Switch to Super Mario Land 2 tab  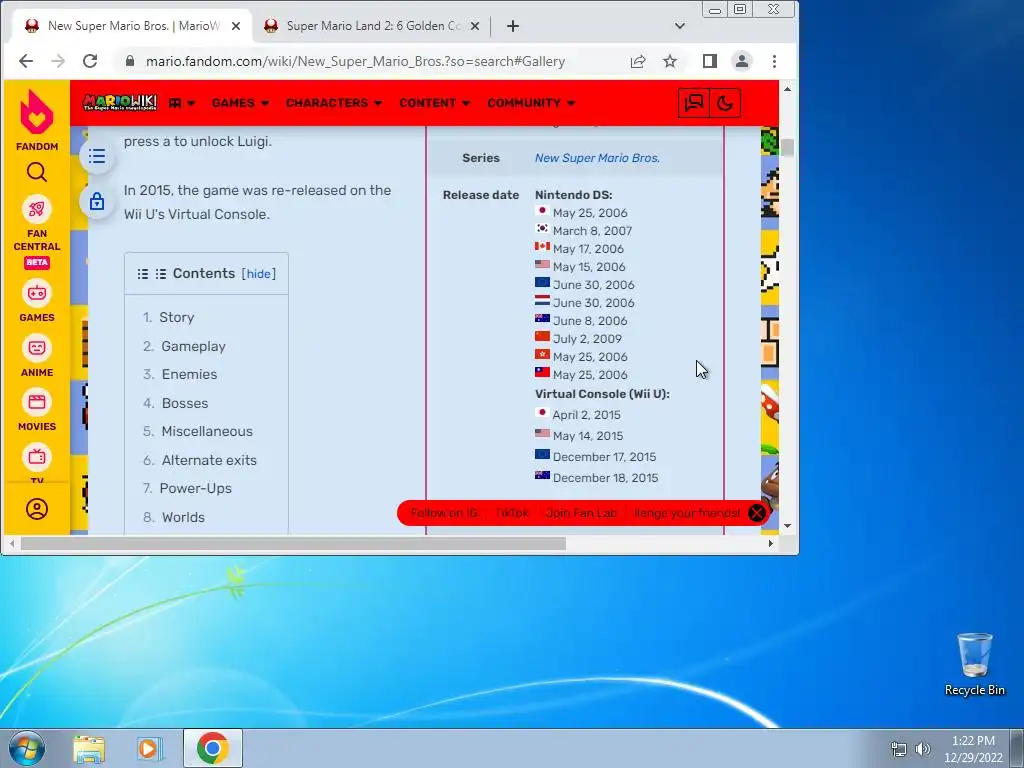pos(372,26)
